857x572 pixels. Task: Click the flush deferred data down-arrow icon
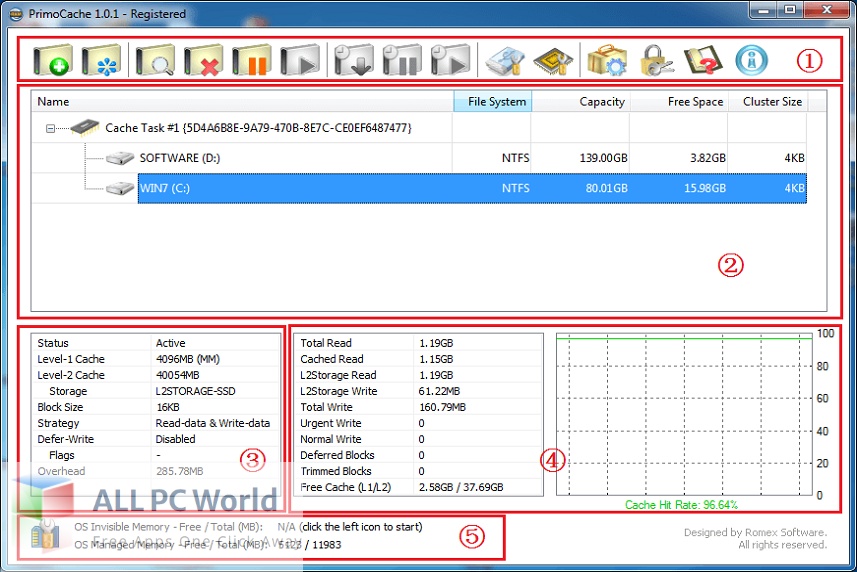tap(354, 60)
